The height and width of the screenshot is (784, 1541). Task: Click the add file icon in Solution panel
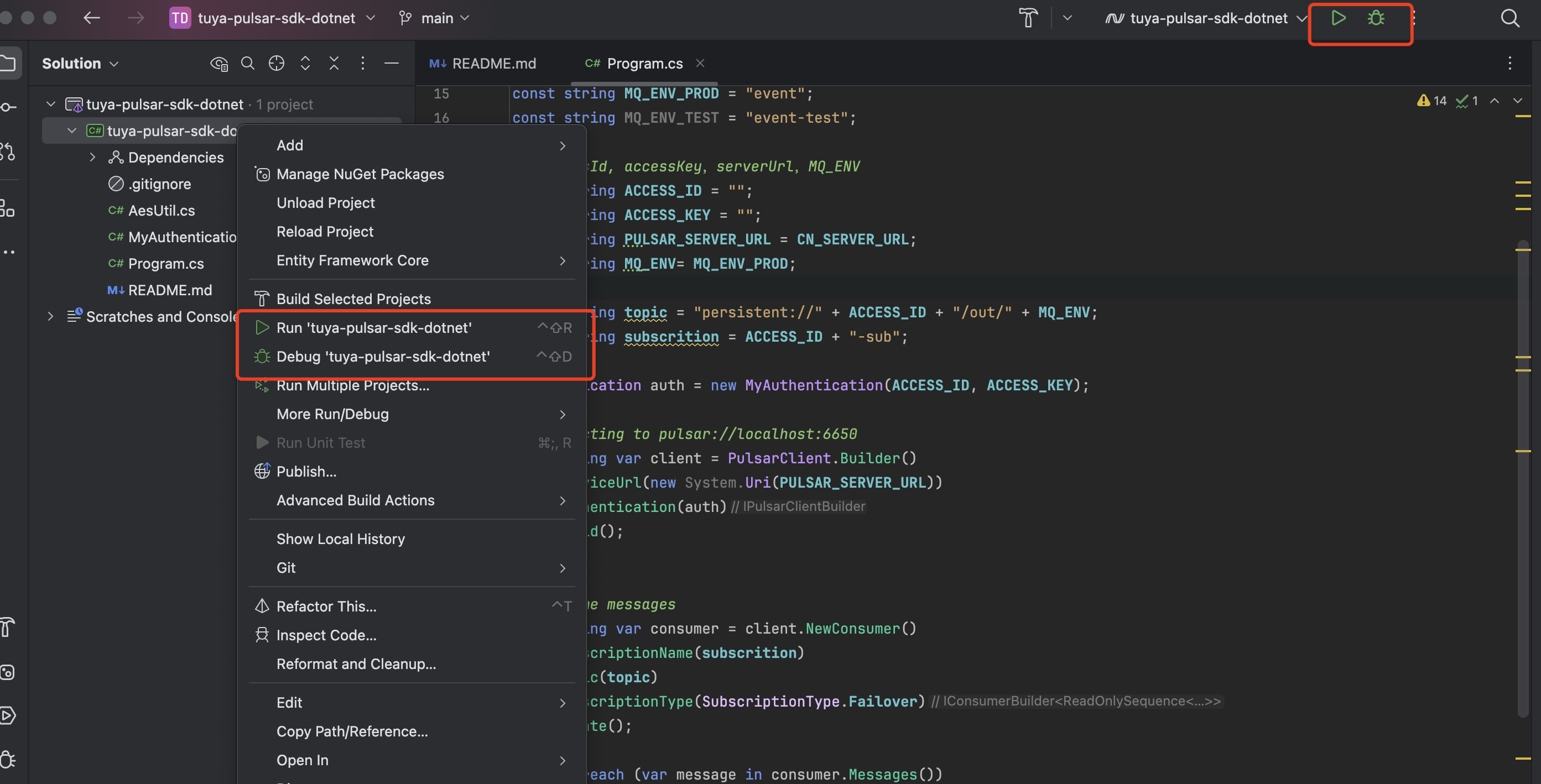pyautogui.click(x=276, y=63)
